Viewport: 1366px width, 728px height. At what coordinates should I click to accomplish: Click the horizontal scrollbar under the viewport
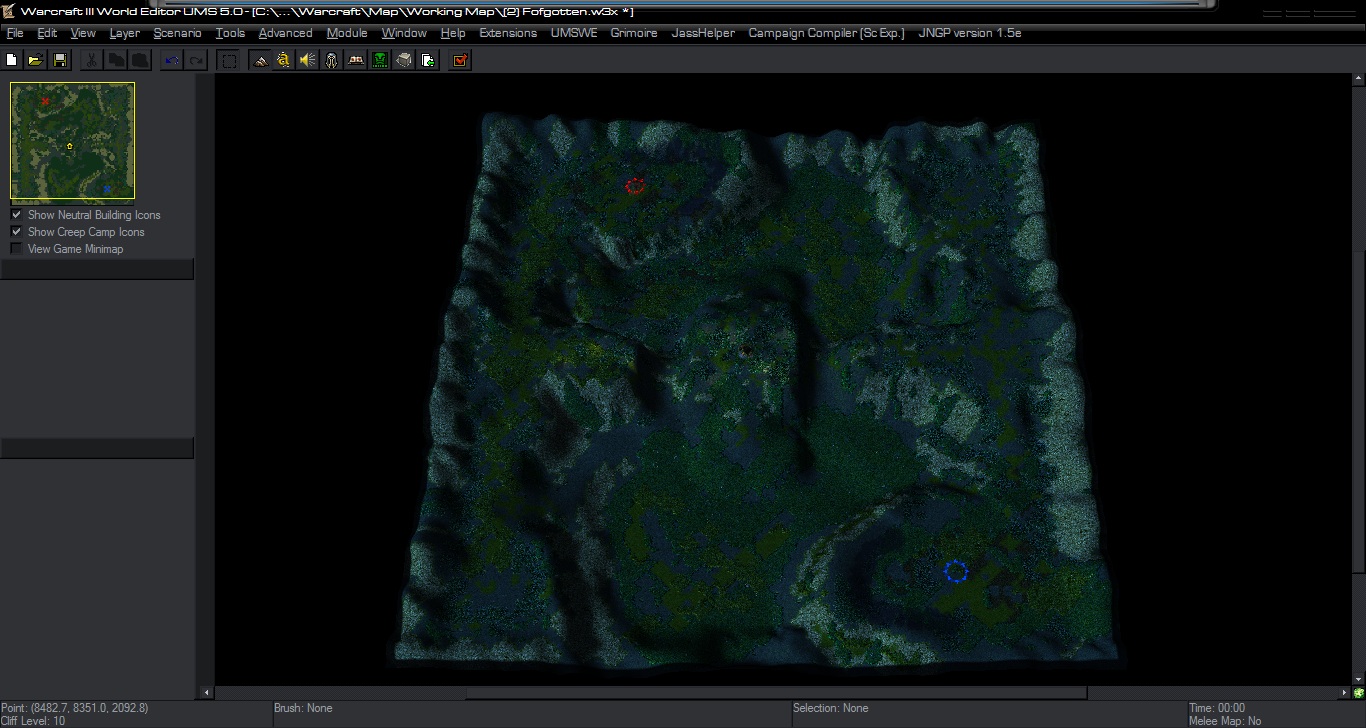click(776, 692)
